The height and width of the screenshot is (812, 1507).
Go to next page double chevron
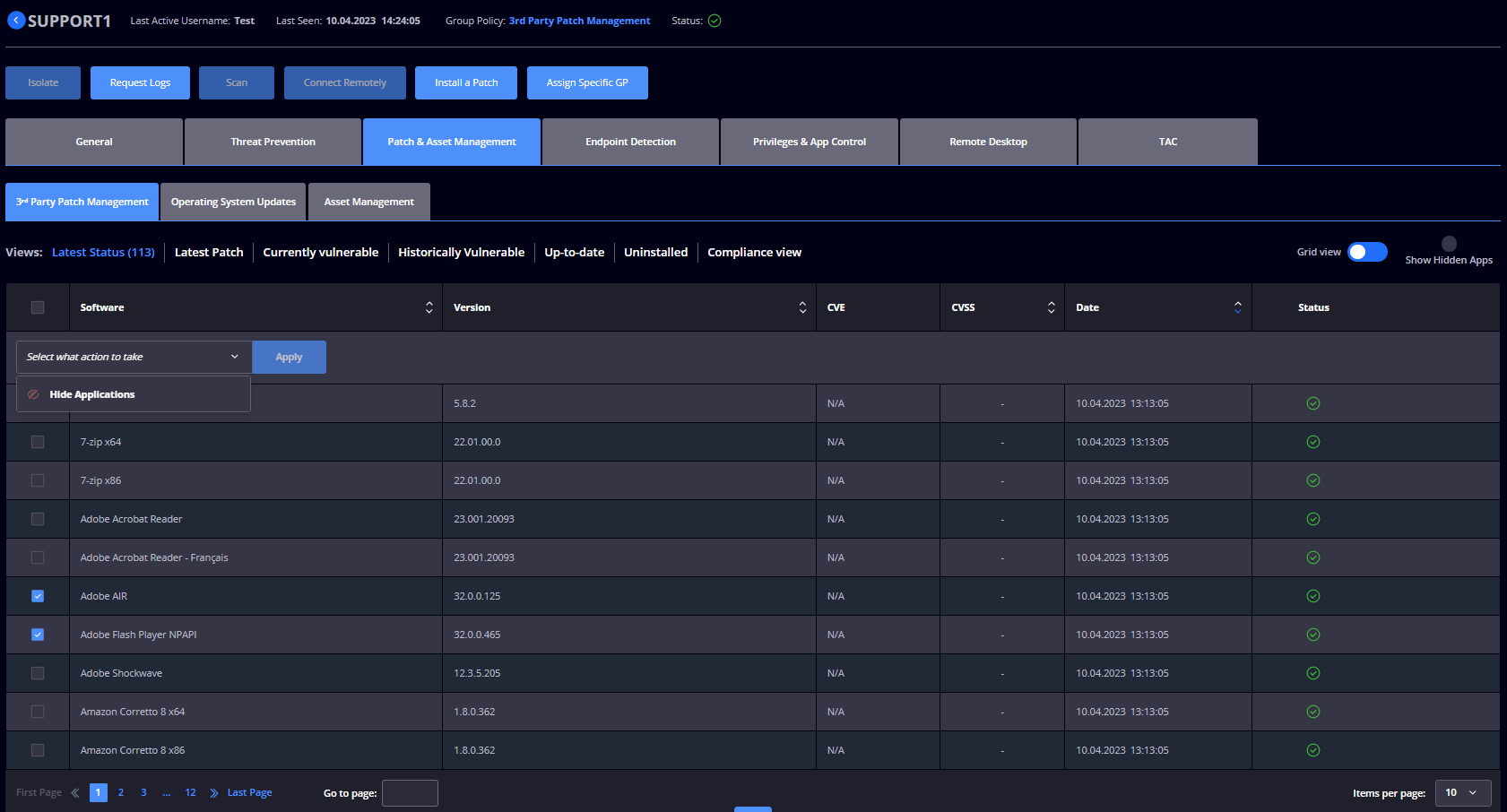point(214,792)
